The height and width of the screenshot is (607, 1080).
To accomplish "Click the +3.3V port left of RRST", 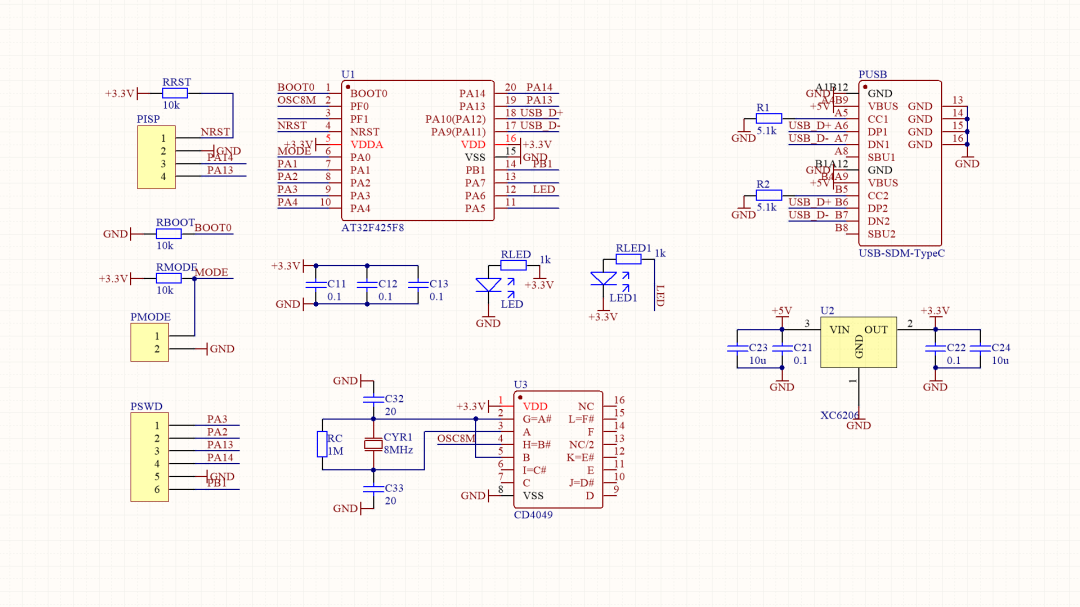I will coord(121,93).
